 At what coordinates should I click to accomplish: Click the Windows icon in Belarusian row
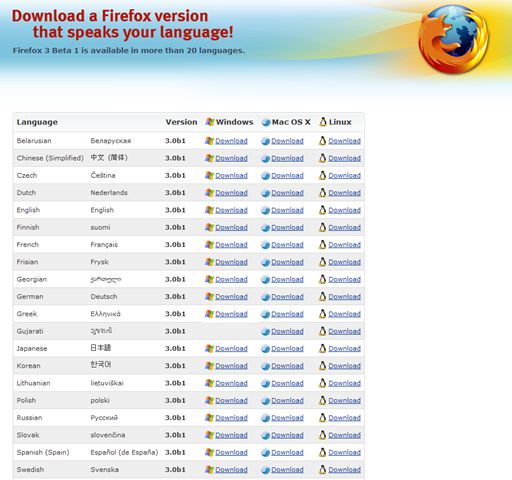coord(209,141)
